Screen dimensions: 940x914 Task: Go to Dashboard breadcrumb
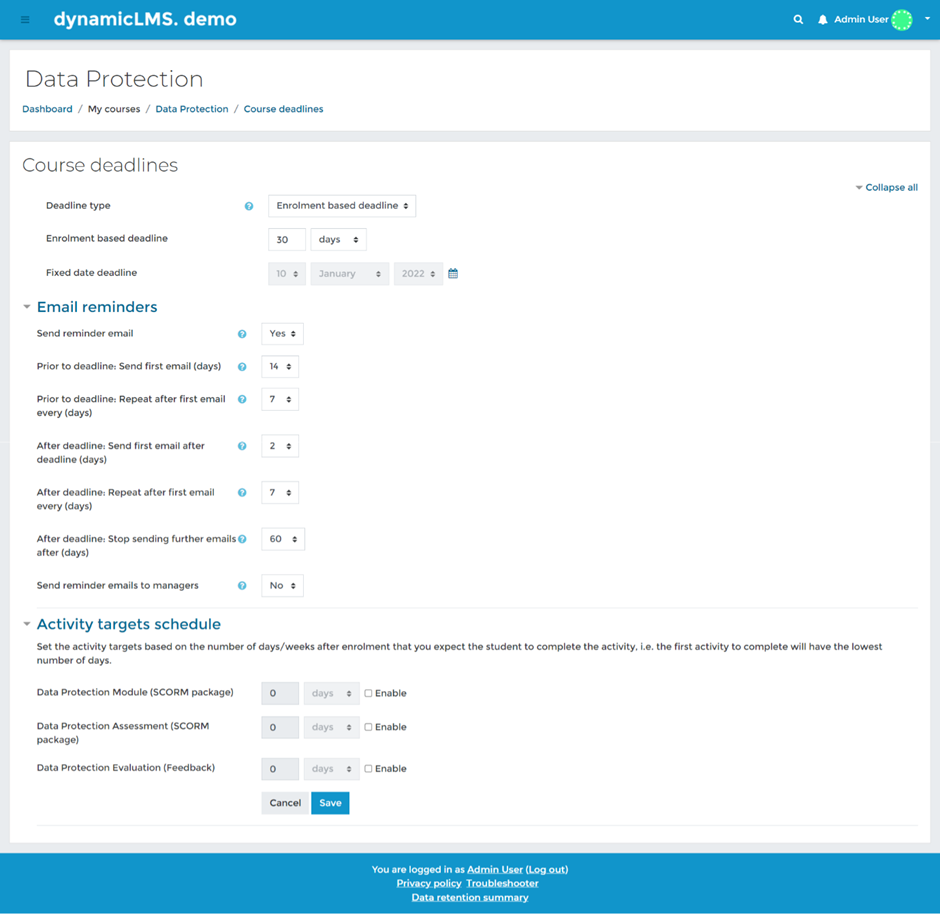click(x=47, y=109)
